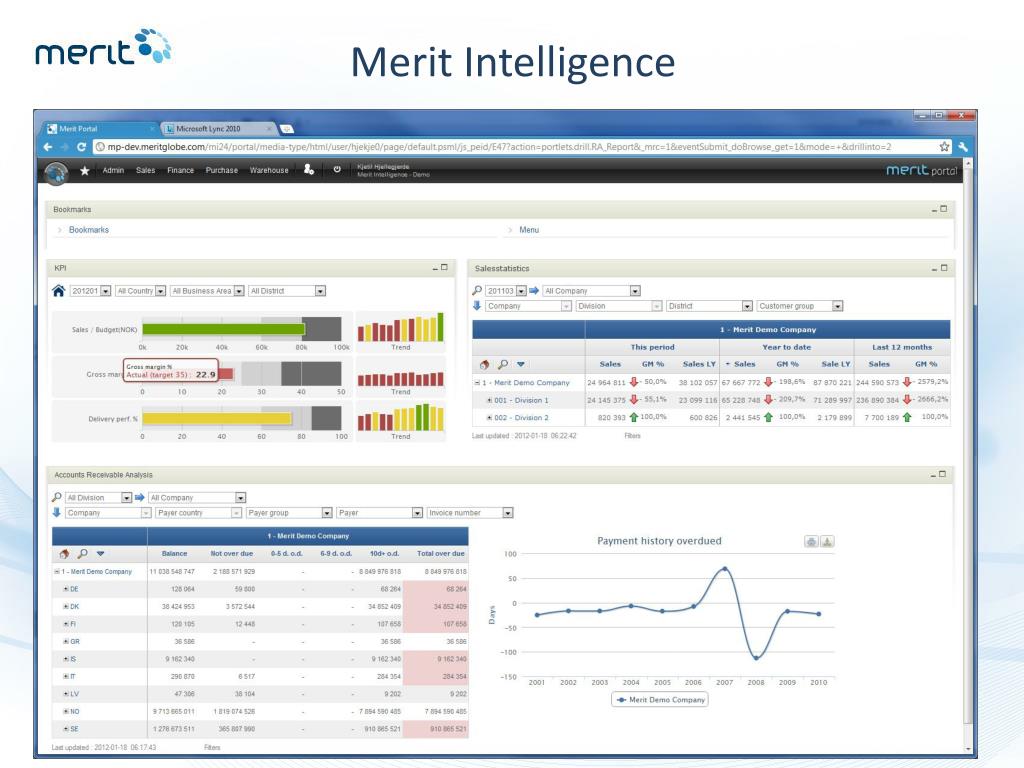Click home icon in Accounts Receivable table header
1024x768 pixels.
64,554
